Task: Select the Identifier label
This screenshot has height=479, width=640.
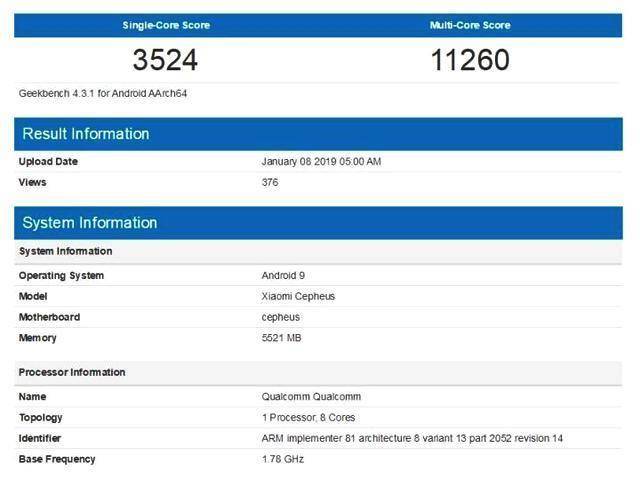Action: pyautogui.click(x=40, y=439)
